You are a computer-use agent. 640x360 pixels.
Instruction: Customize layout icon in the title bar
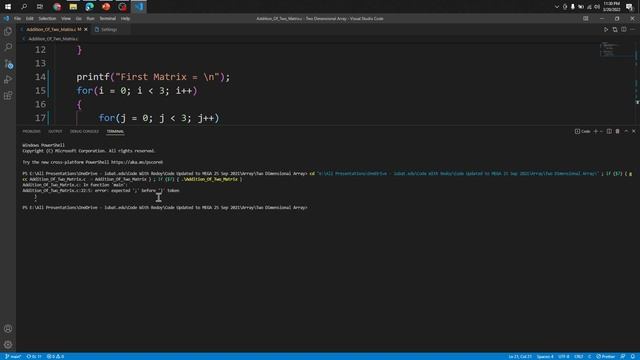pyautogui.click(x=586, y=18)
